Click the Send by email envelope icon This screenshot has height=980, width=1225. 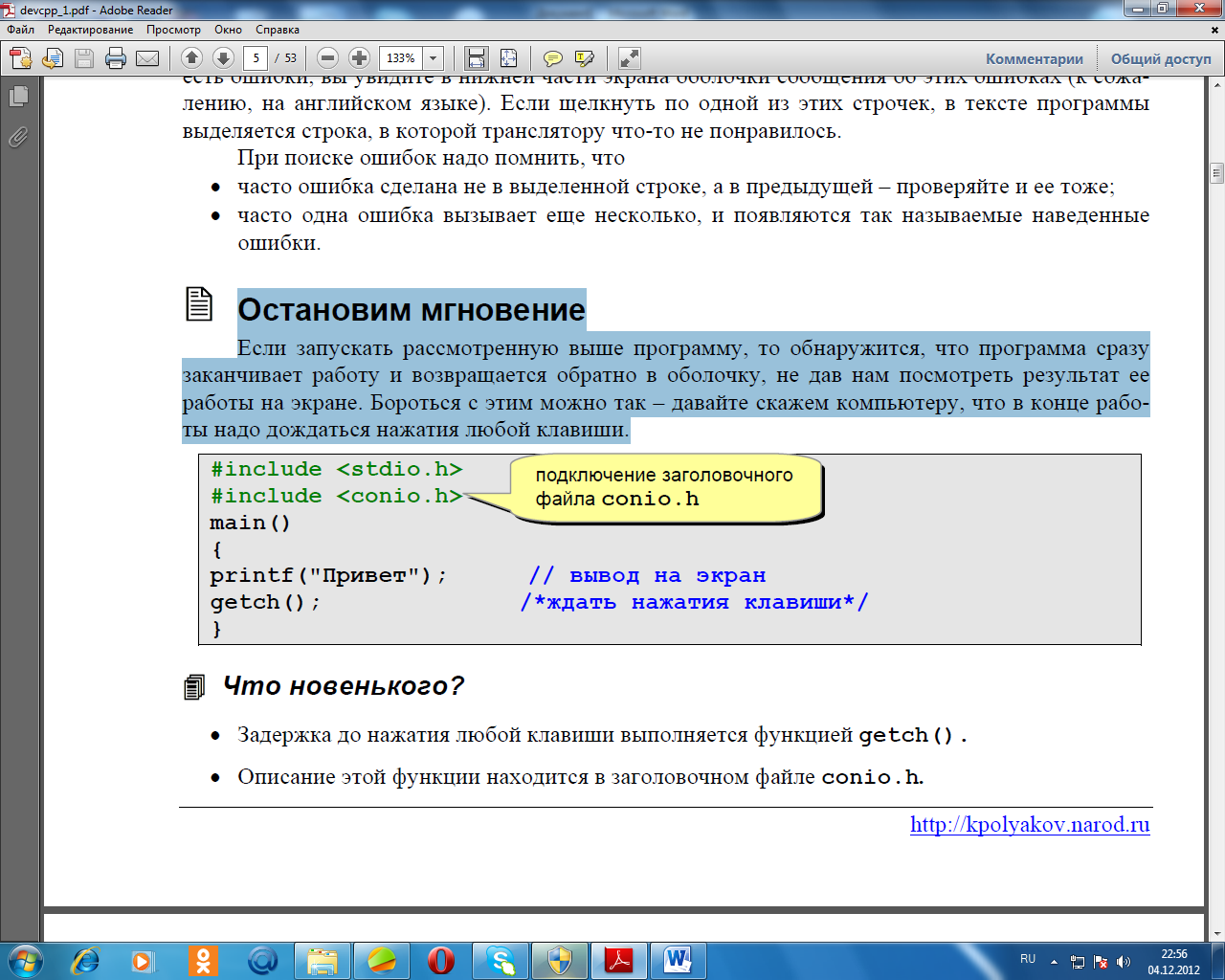[147, 58]
